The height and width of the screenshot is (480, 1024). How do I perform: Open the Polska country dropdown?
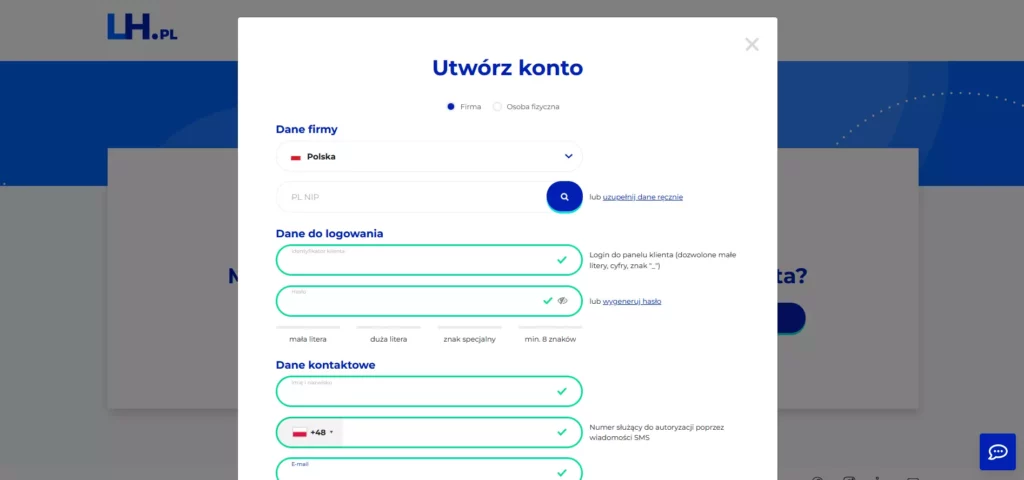(429, 157)
